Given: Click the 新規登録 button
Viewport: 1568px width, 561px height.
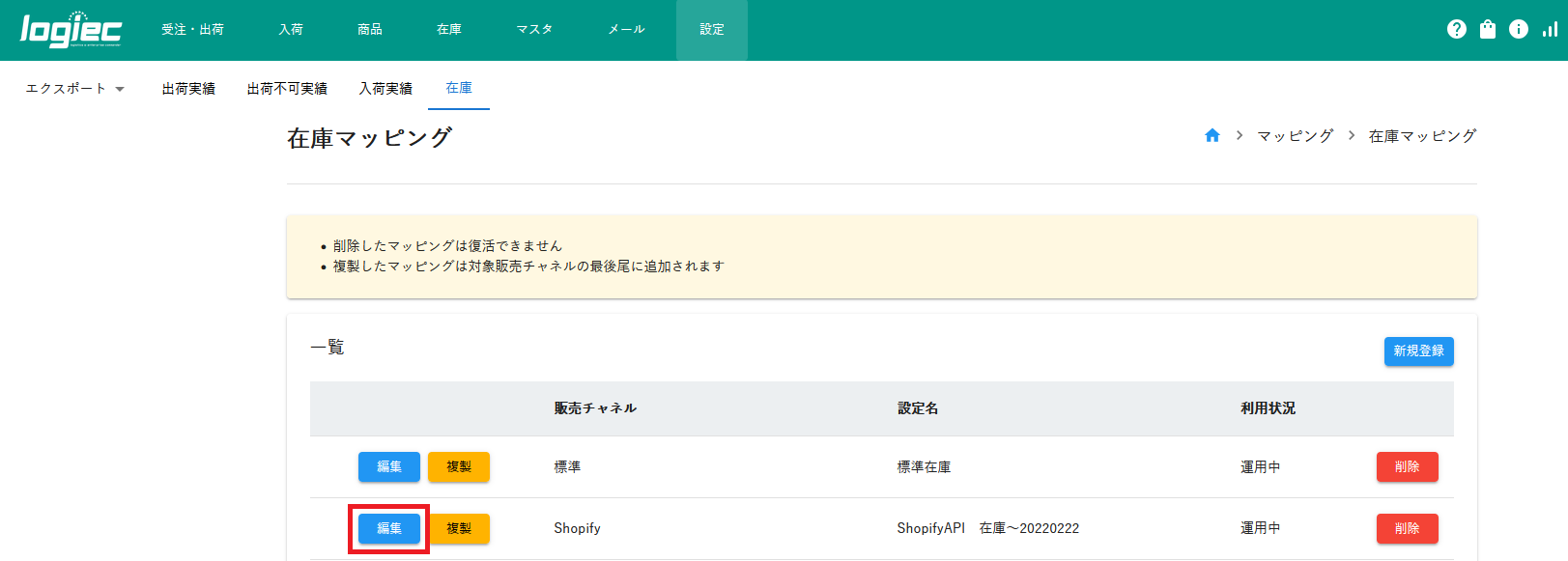Looking at the screenshot, I should 1417,351.
